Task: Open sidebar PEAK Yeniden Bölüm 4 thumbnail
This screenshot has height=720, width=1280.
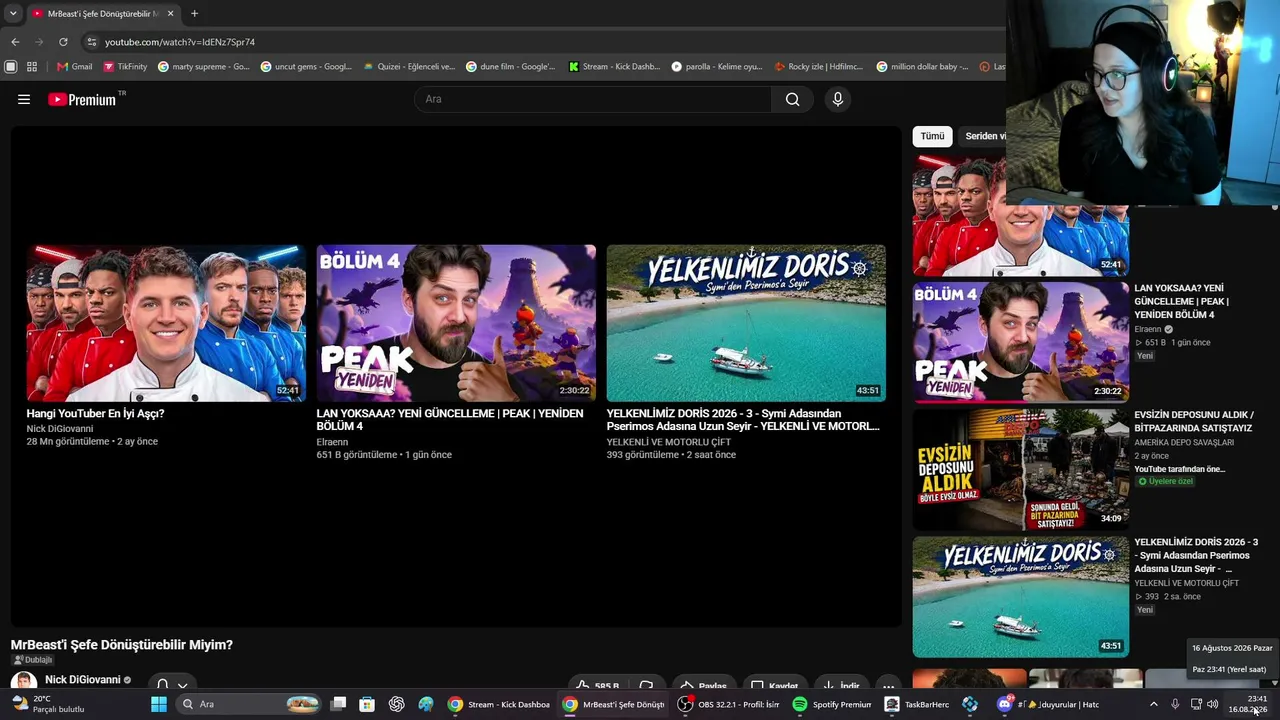Action: pyautogui.click(x=1021, y=342)
